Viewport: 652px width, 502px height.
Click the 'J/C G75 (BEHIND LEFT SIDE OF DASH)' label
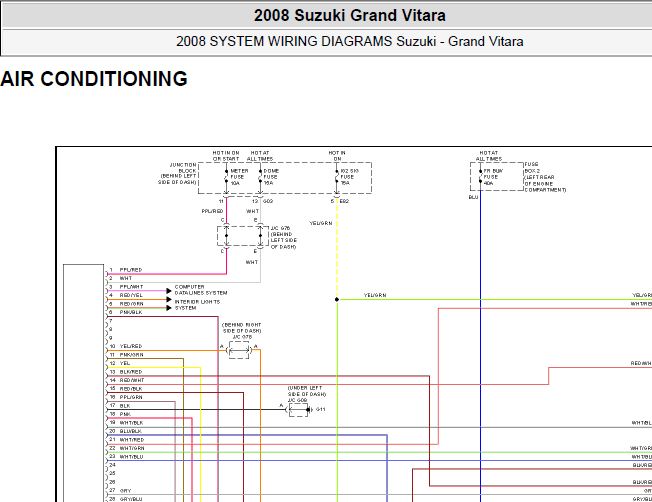[284, 237]
